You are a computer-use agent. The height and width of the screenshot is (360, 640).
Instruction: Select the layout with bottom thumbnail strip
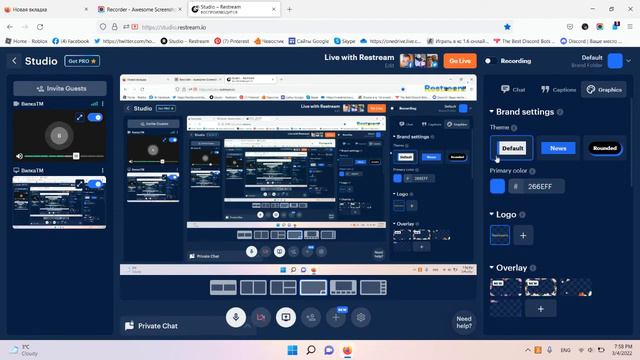click(343, 288)
